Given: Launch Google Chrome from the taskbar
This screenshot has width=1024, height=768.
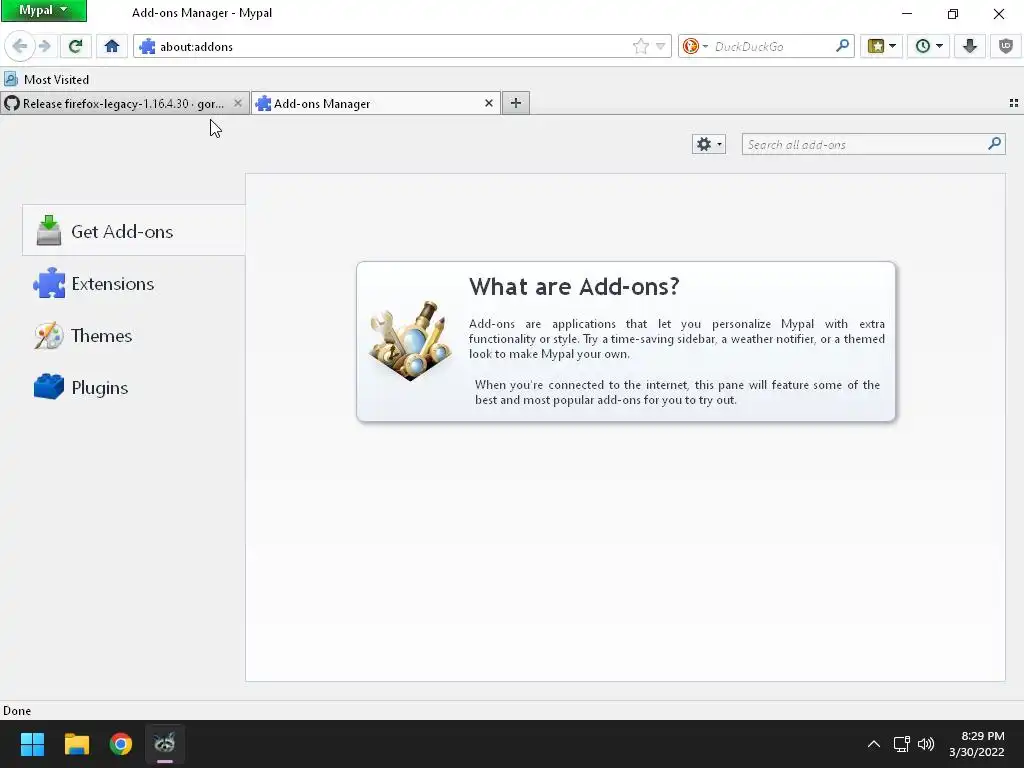Looking at the screenshot, I should [x=121, y=744].
